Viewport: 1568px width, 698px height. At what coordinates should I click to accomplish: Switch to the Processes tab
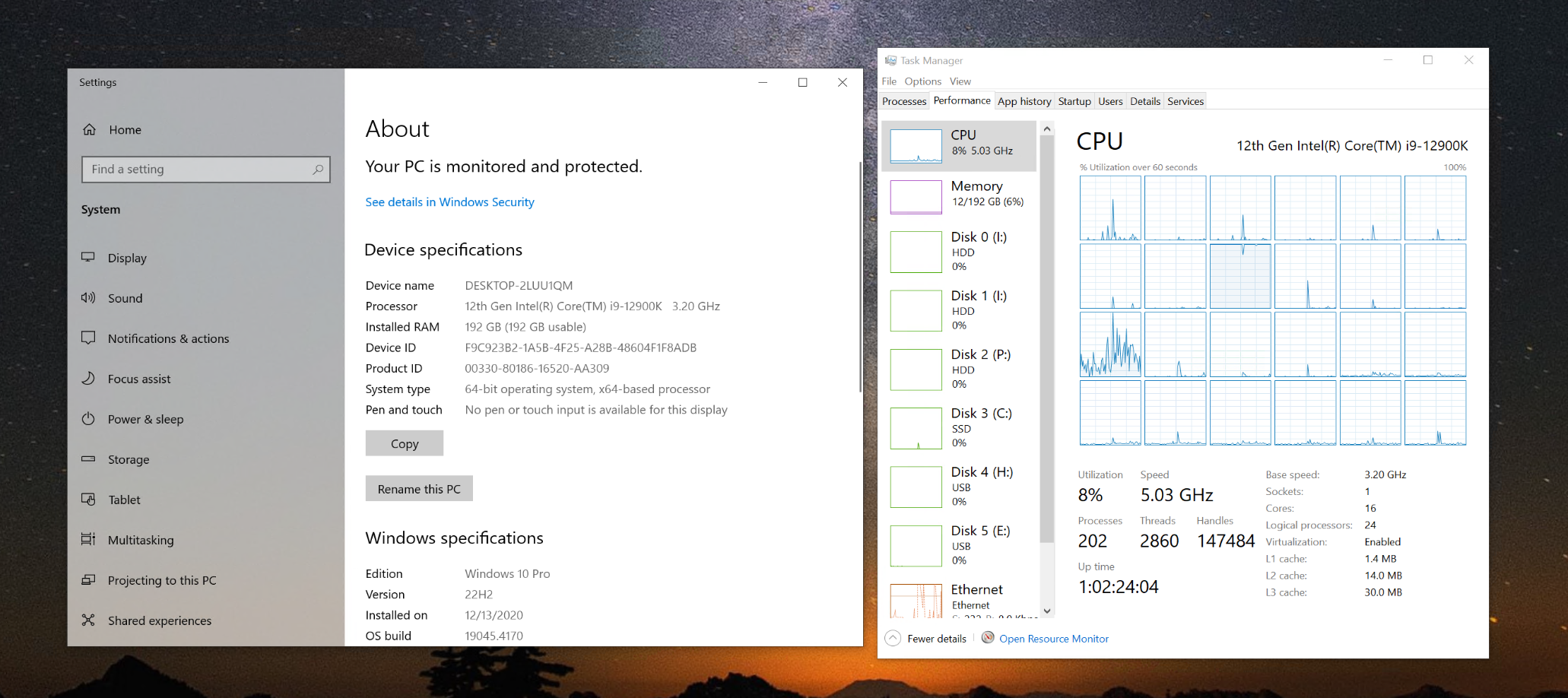pyautogui.click(x=904, y=101)
